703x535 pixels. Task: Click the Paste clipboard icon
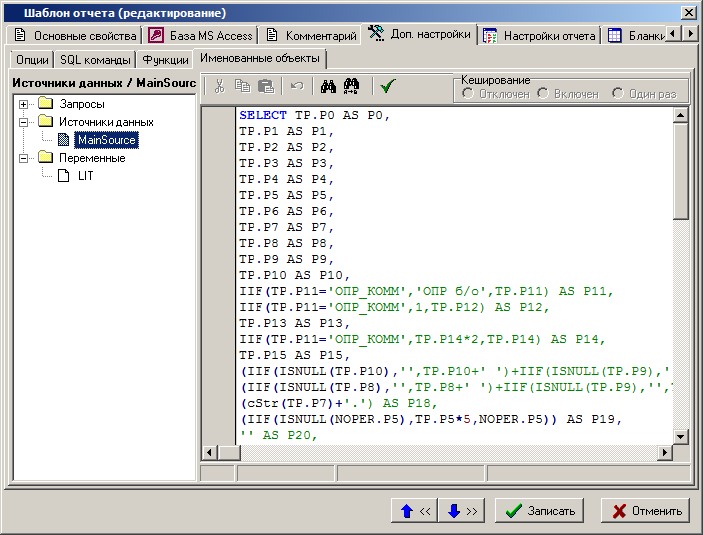(x=265, y=87)
